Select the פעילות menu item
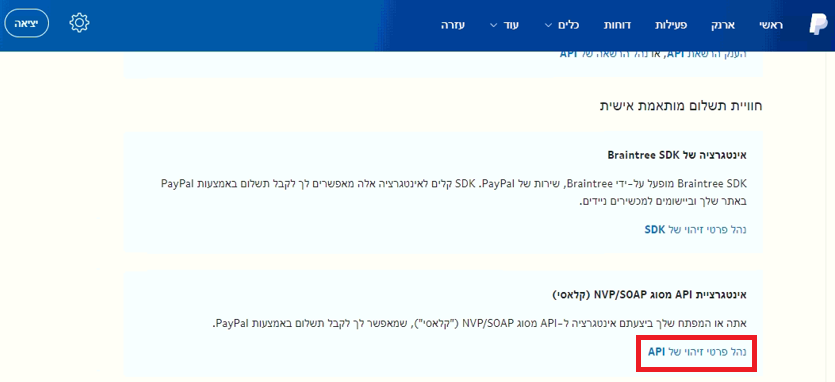Screen dimensions: 835x382 (670, 25)
